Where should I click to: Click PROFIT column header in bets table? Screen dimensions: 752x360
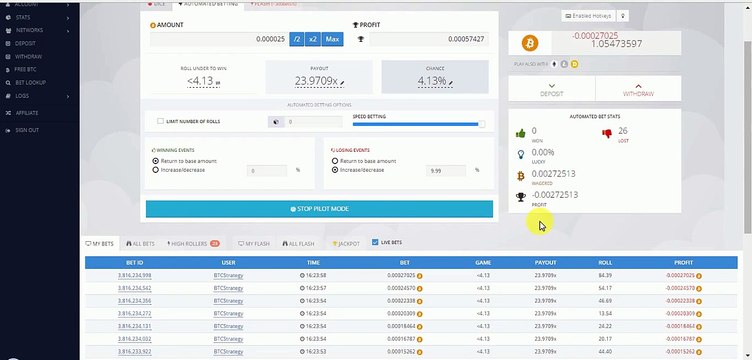point(683,263)
